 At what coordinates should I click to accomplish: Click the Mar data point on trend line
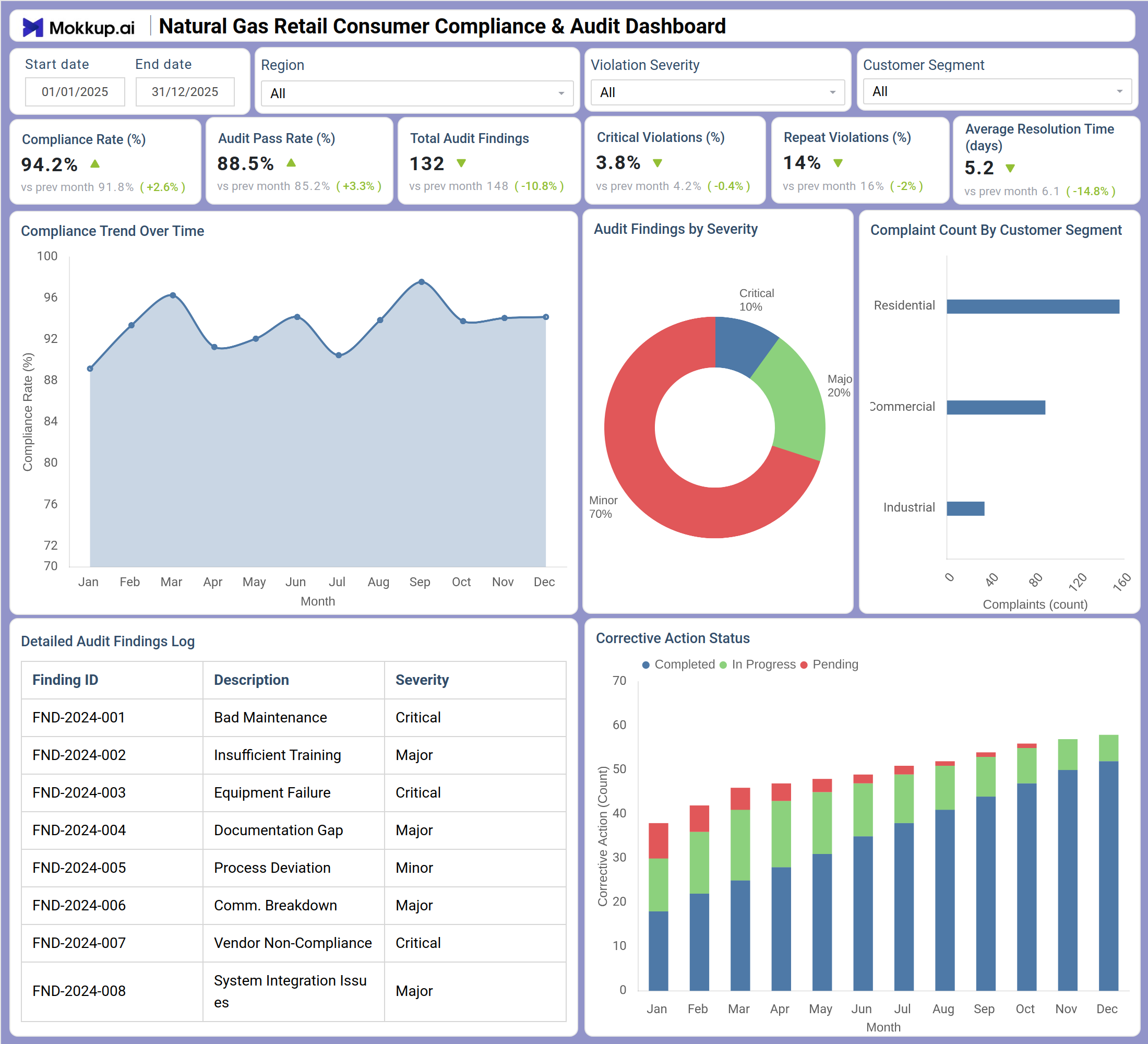pos(173,295)
